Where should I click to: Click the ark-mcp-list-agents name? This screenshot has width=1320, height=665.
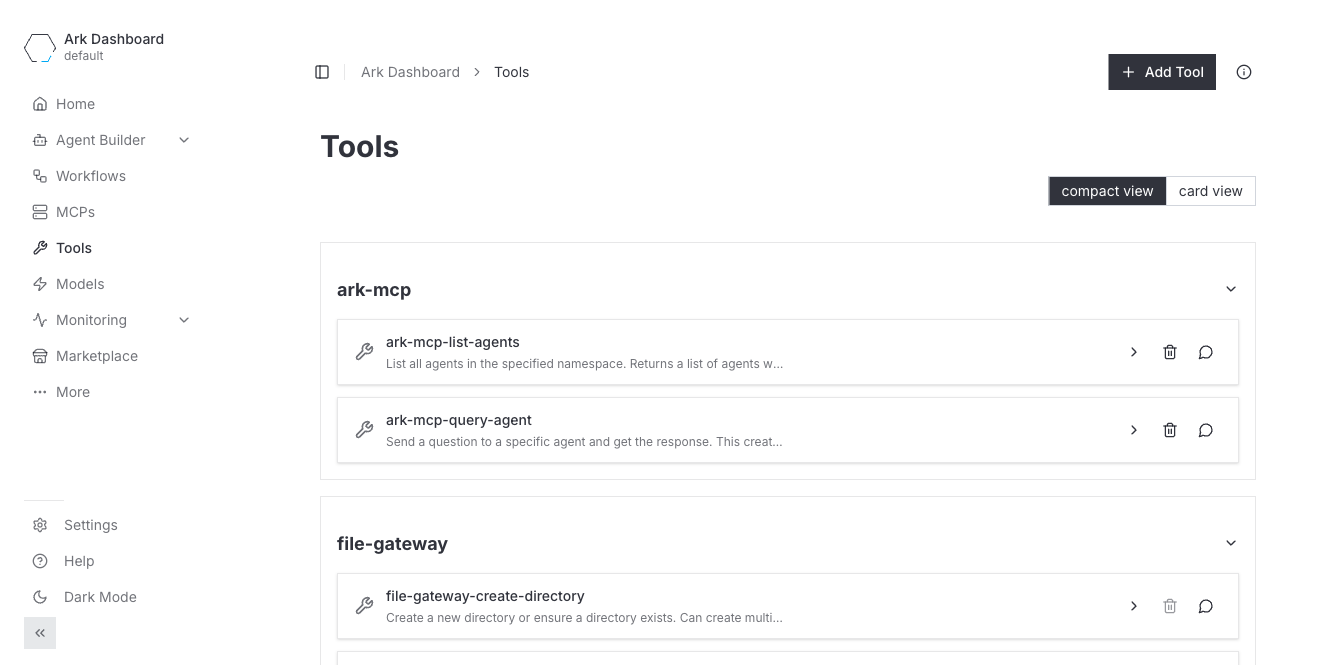pyautogui.click(x=453, y=342)
